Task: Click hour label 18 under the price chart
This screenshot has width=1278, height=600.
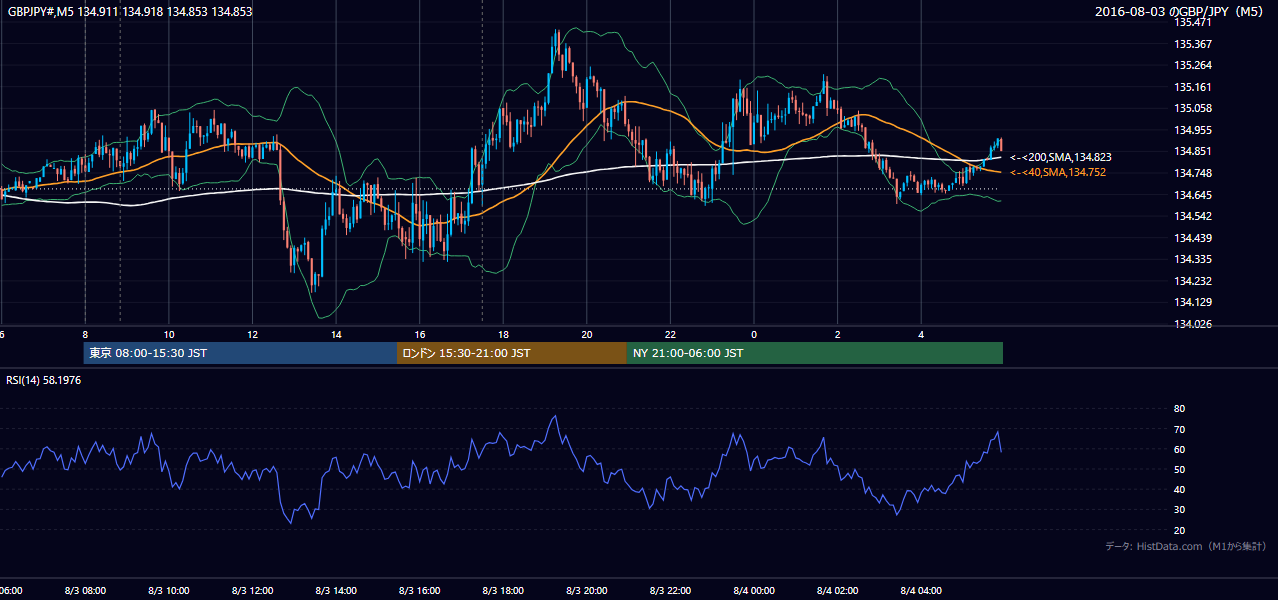Action: pos(504,334)
